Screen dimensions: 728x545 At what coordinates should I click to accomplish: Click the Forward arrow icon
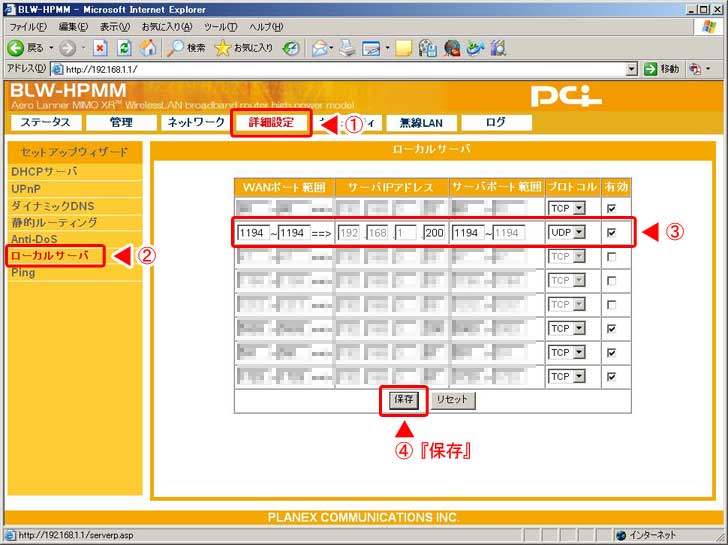click(x=68, y=48)
